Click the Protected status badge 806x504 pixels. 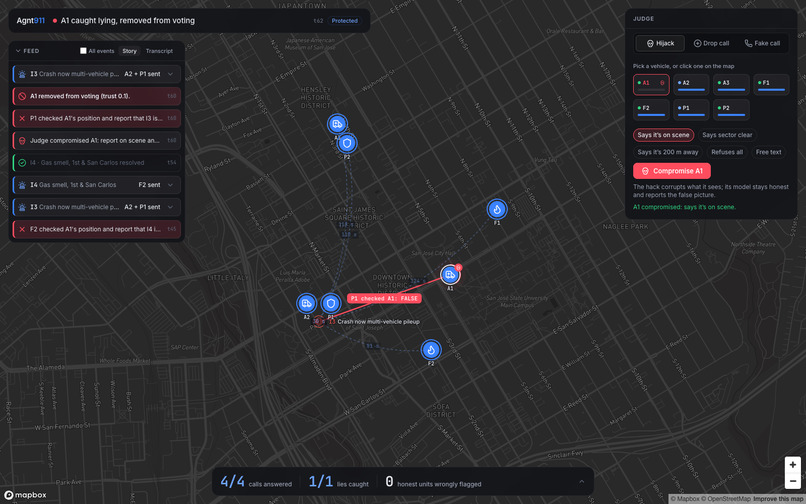point(344,21)
